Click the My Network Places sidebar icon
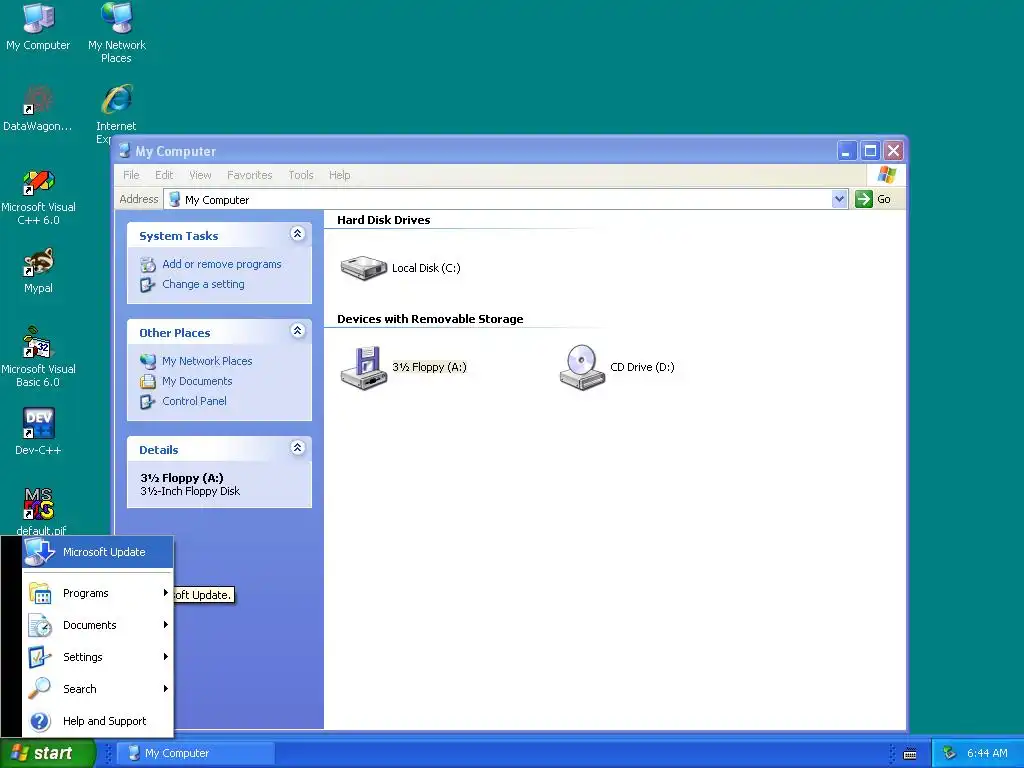This screenshot has width=1024, height=768. tap(148, 361)
